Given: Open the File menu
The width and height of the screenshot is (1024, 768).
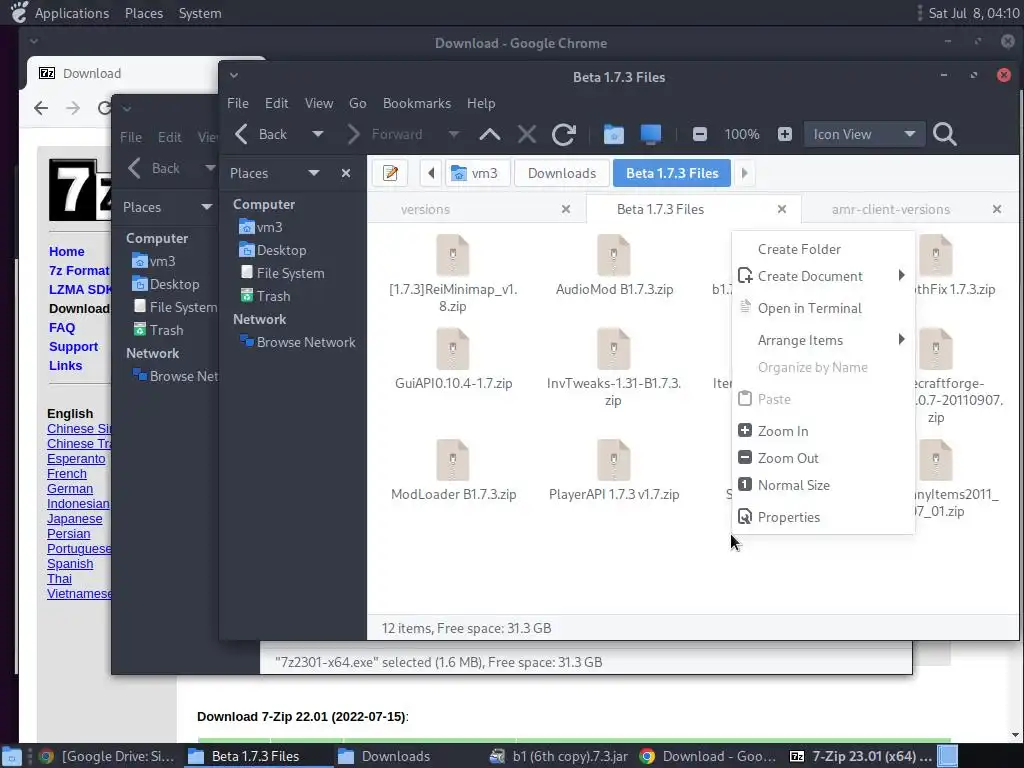Looking at the screenshot, I should coord(238,103).
